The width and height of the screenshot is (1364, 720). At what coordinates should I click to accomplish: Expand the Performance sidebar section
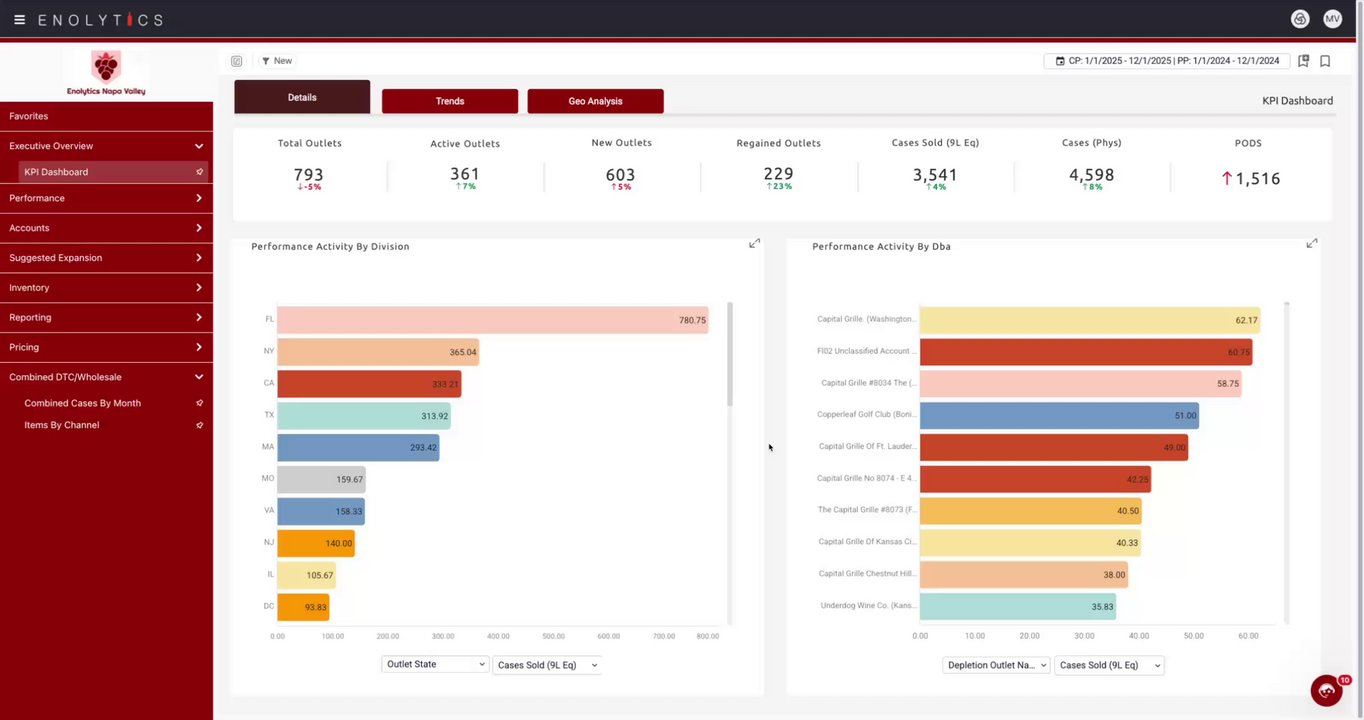[x=106, y=198]
